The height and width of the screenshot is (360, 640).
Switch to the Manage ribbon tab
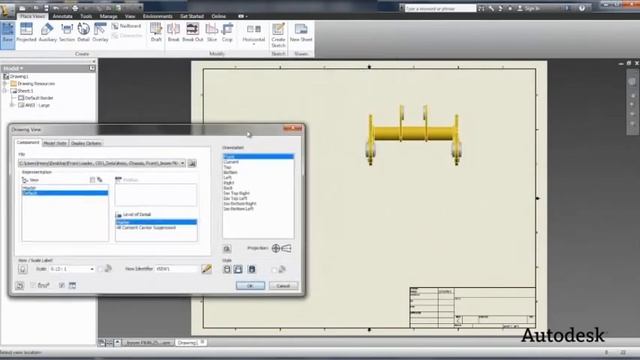(x=108, y=16)
